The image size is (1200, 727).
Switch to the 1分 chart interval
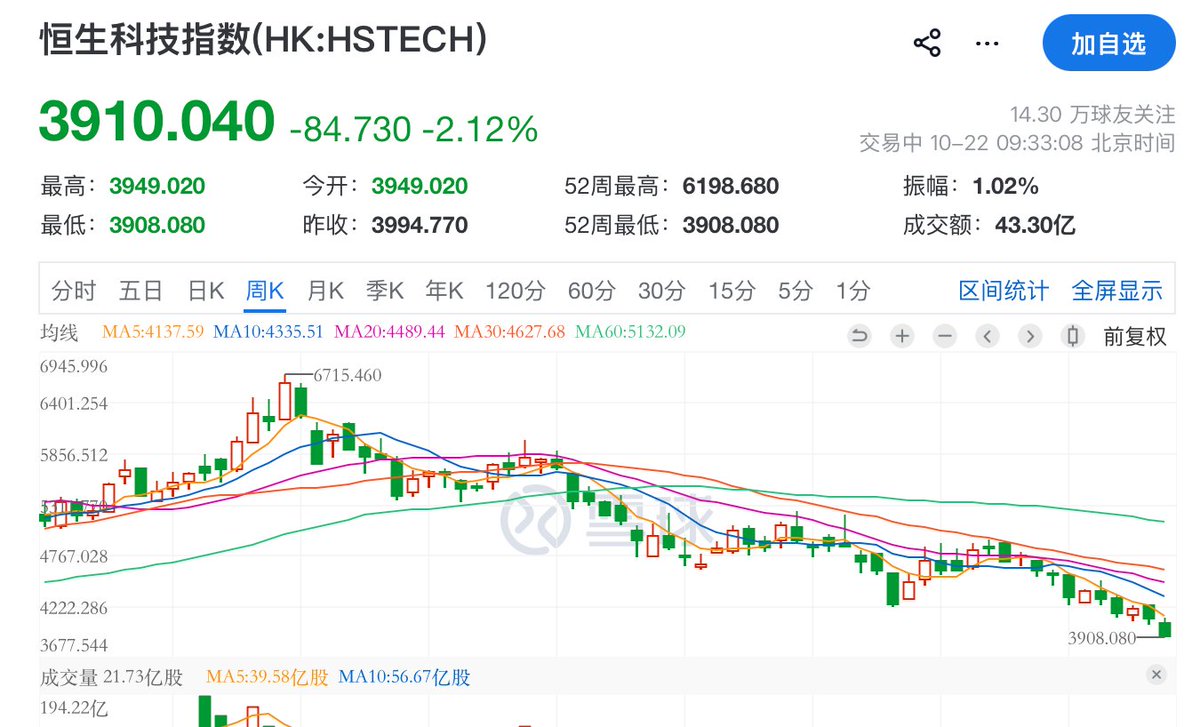pos(853,291)
